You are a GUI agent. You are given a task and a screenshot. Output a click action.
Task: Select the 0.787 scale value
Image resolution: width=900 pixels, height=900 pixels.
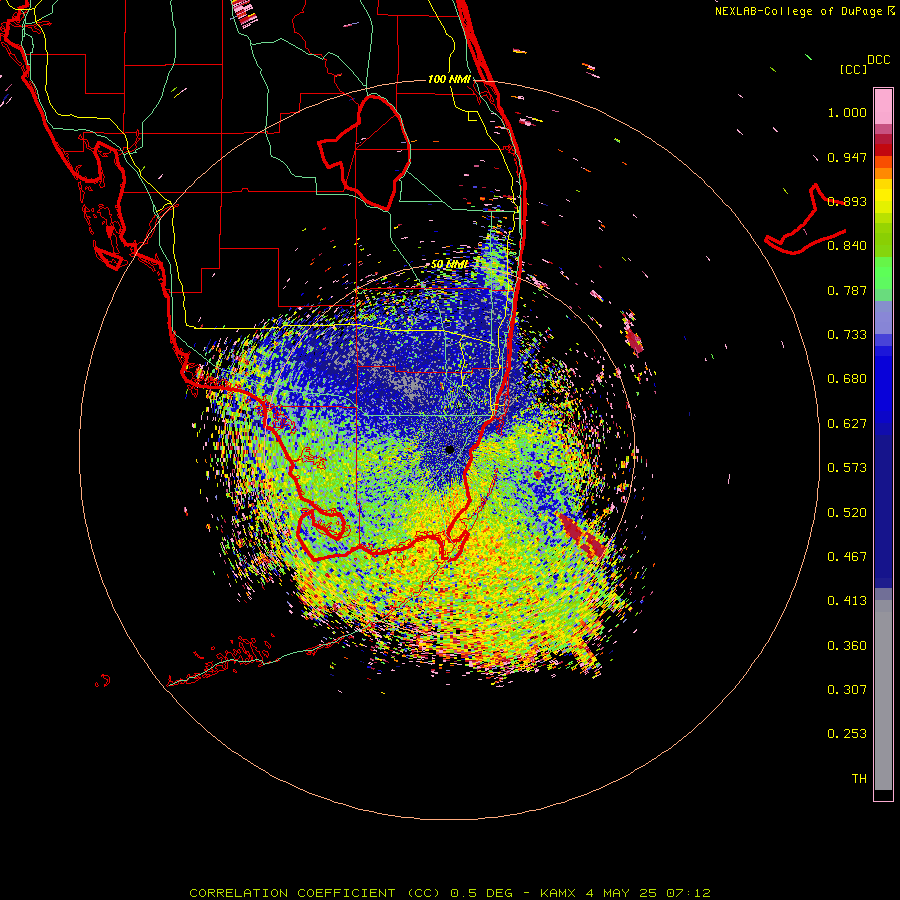[x=847, y=290]
